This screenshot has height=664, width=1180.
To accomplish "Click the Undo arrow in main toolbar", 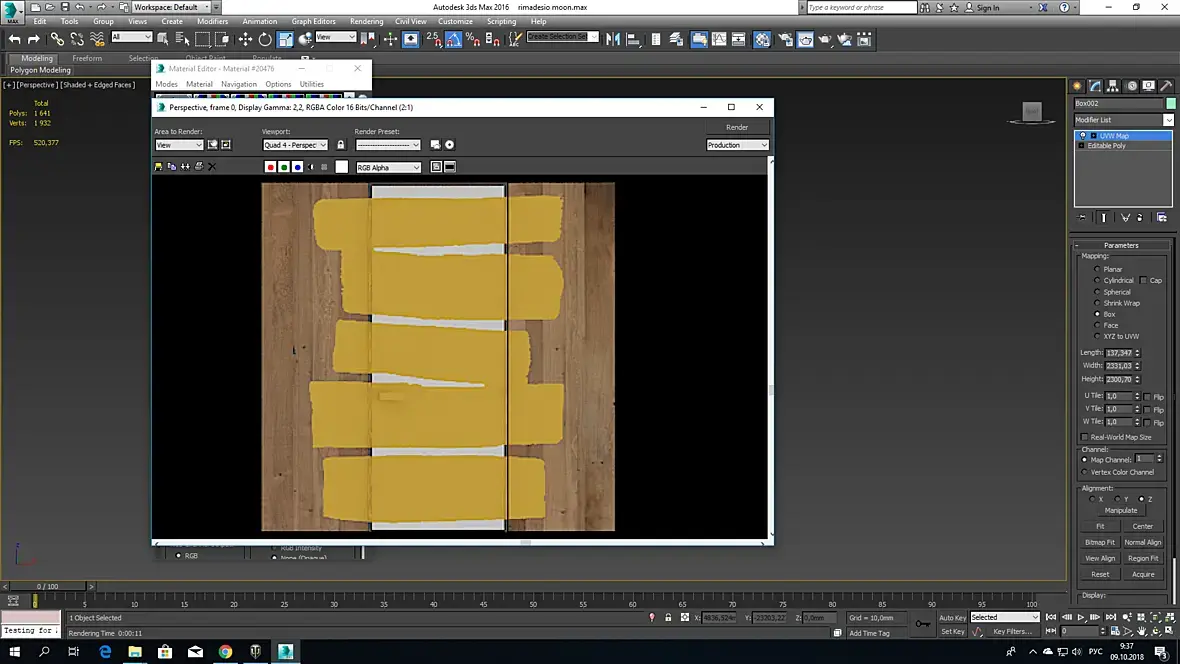I will pos(14,39).
